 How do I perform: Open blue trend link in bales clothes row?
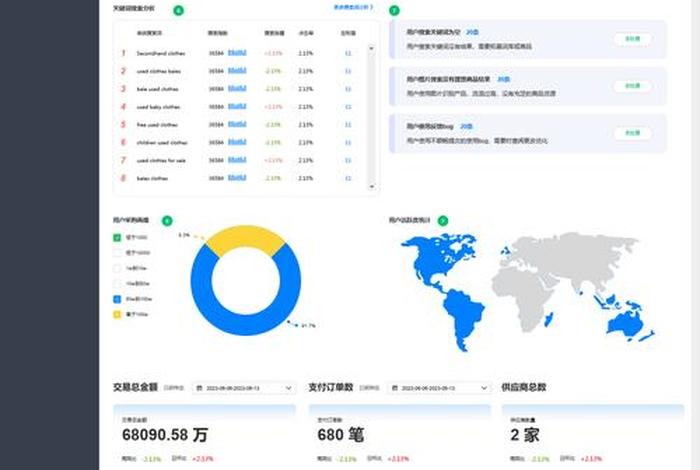[237, 178]
